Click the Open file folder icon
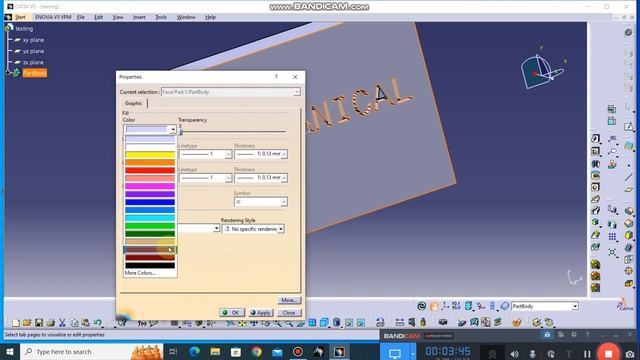This screenshot has height=360, width=640. 27,323
